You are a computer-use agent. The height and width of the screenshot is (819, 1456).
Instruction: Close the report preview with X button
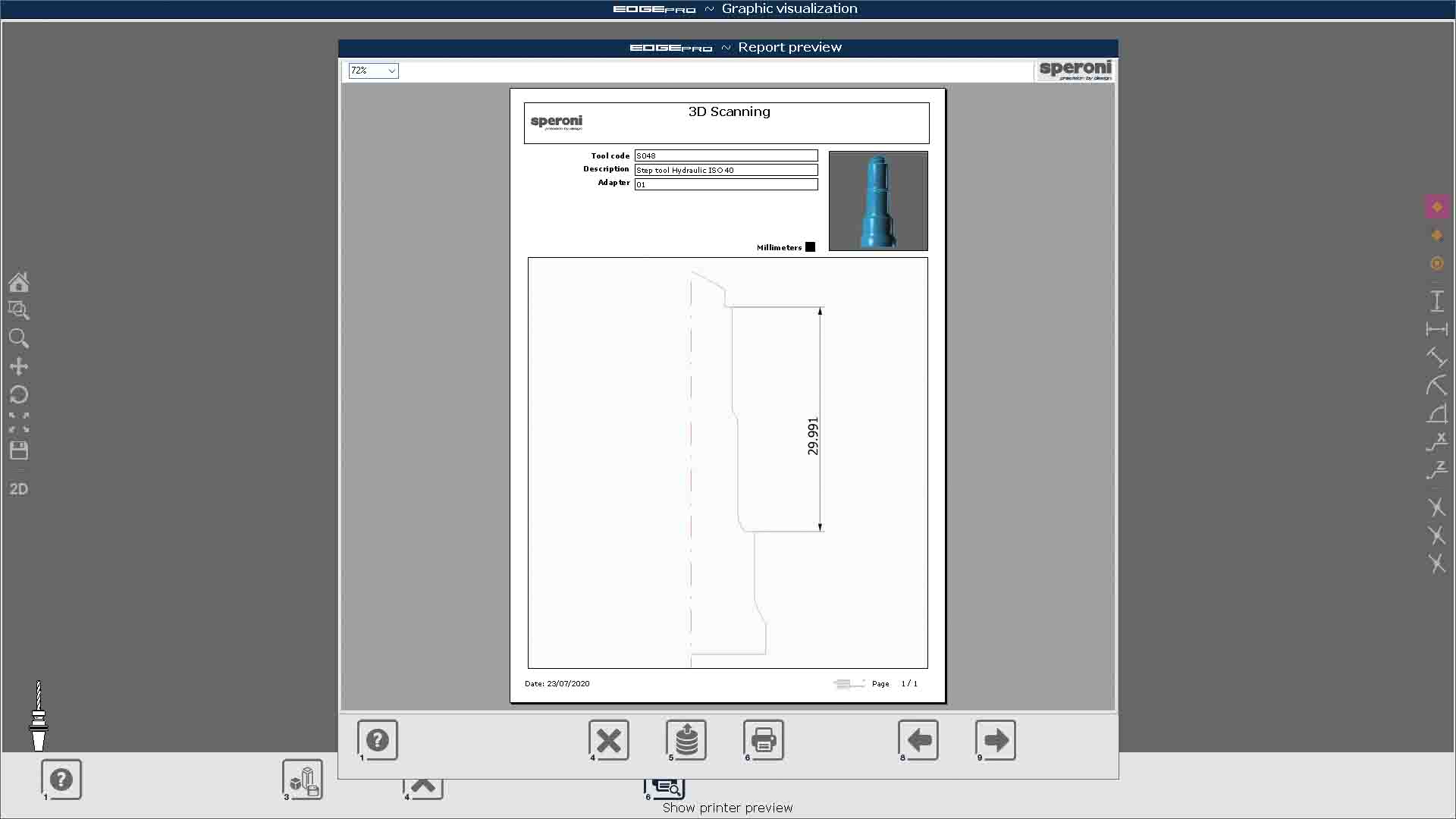click(x=609, y=740)
